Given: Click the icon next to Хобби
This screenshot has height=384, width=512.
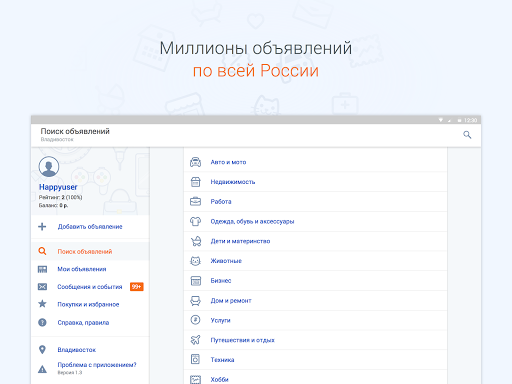Looking at the screenshot, I should [195, 379].
